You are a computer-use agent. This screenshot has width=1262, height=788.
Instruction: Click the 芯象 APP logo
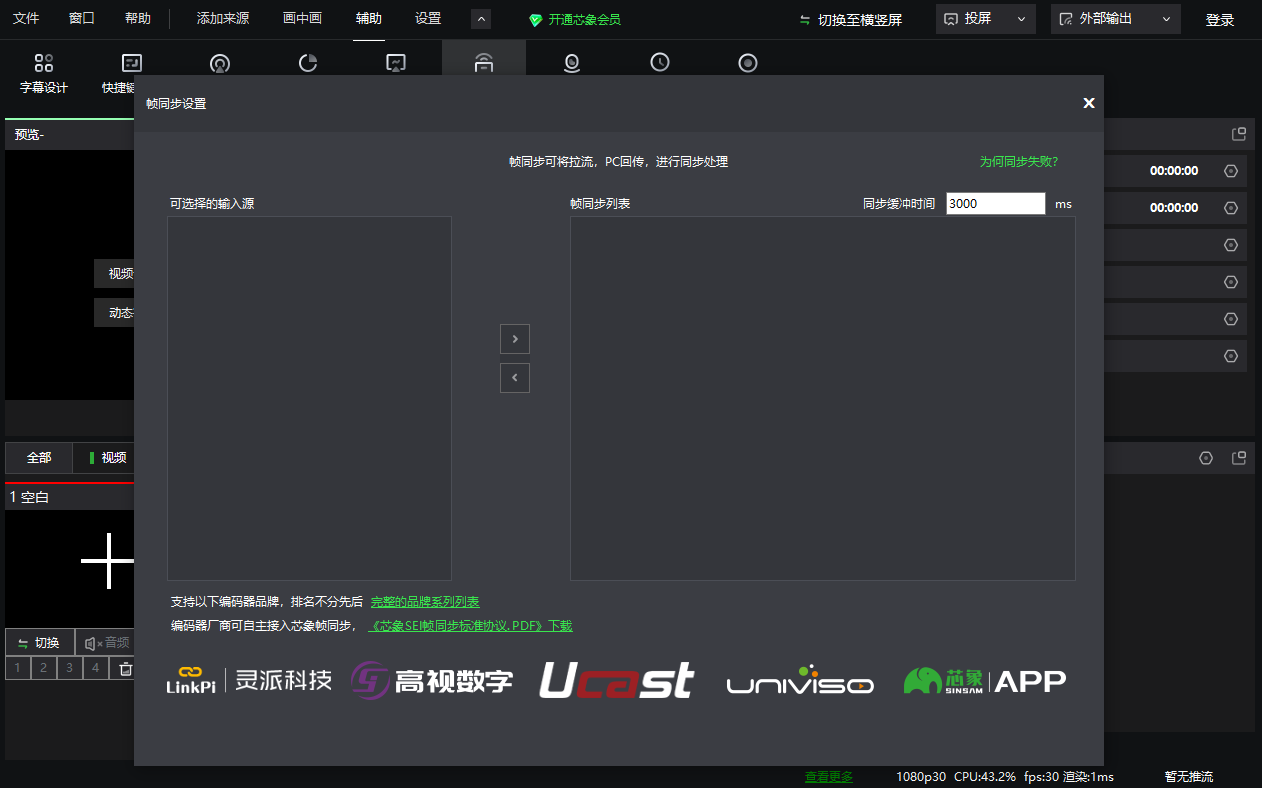(x=985, y=681)
